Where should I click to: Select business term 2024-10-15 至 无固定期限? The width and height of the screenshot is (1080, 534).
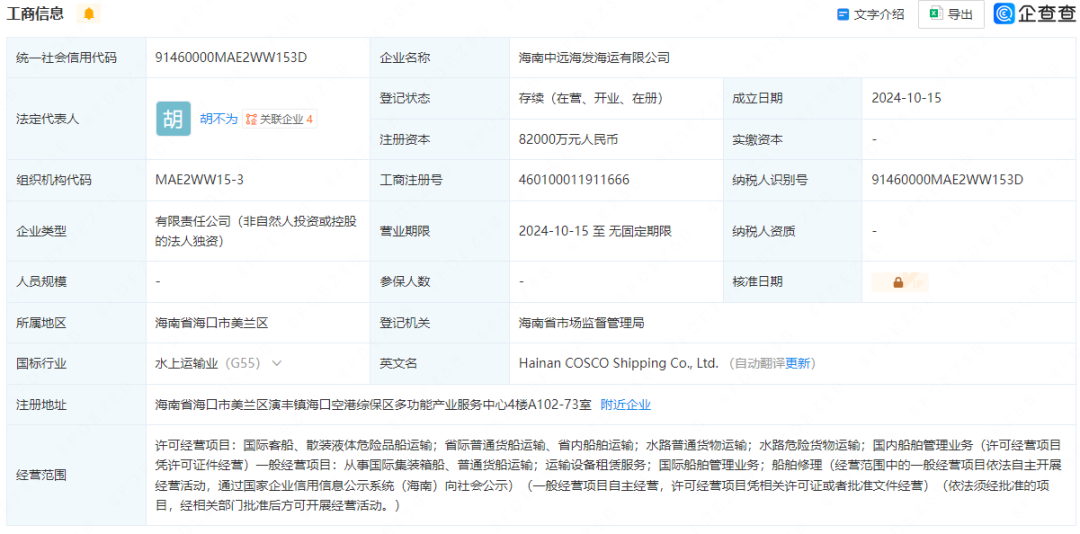coord(595,232)
